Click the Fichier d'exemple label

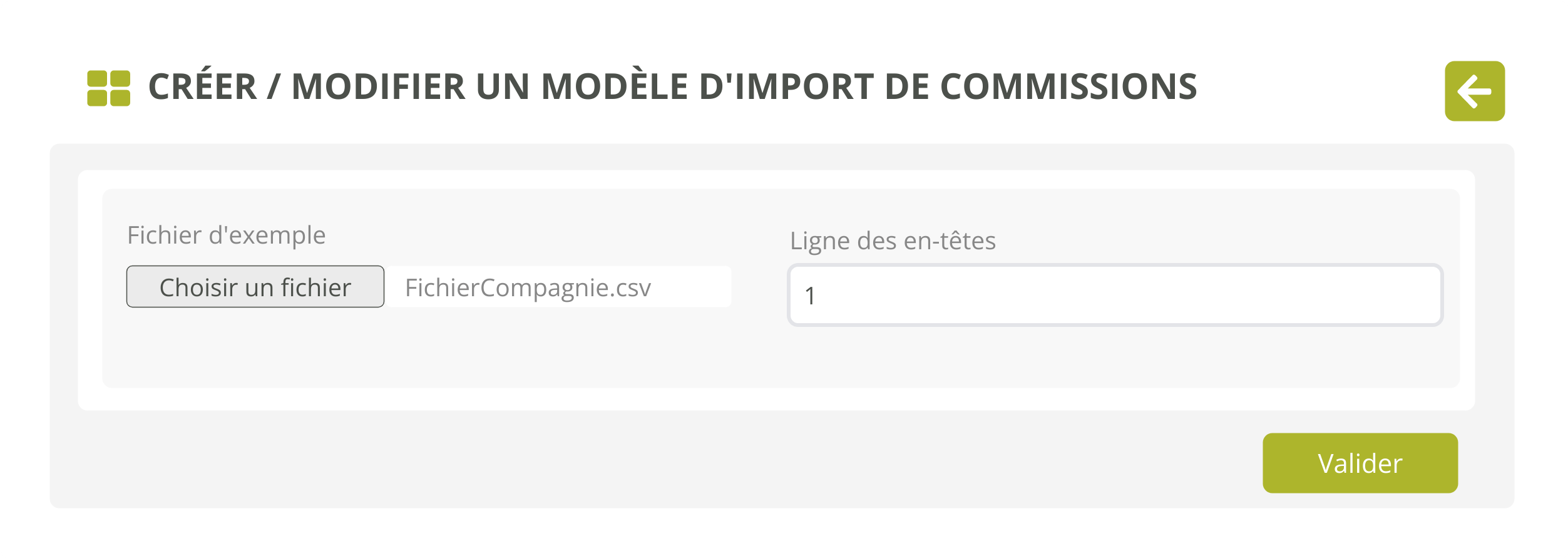[x=226, y=235]
